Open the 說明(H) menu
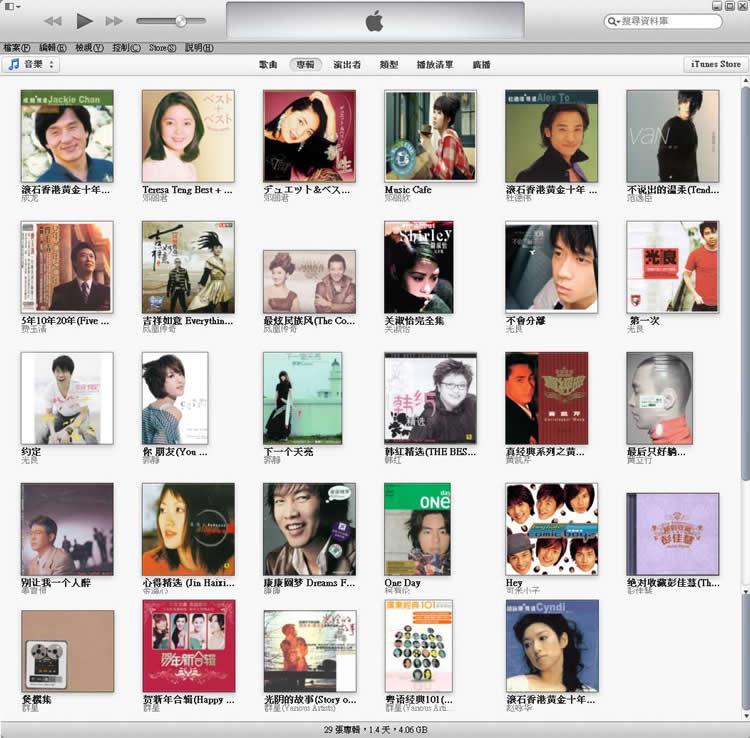The image size is (750, 738). (199, 47)
